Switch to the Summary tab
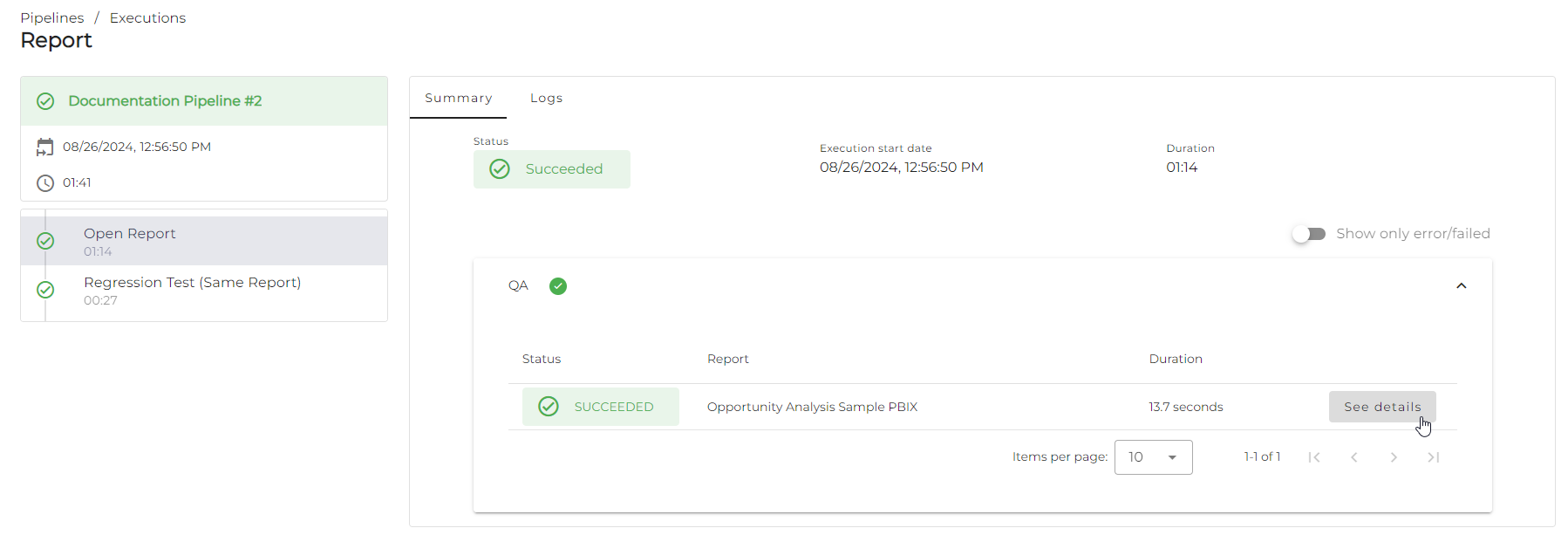Image resolution: width=1568 pixels, height=535 pixels. coord(459,98)
